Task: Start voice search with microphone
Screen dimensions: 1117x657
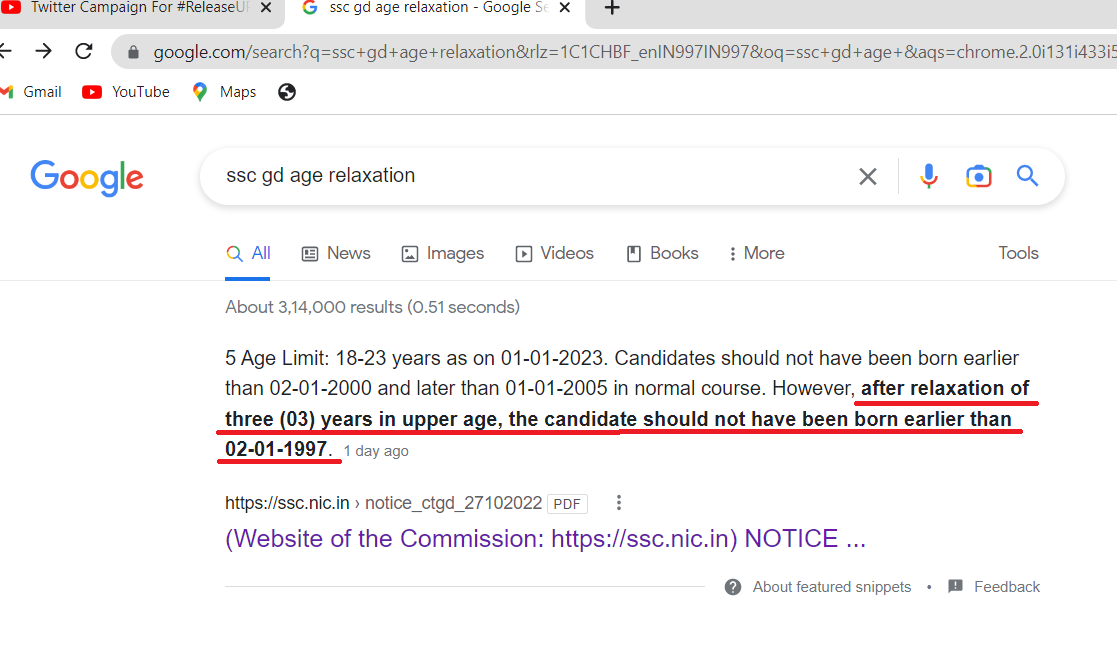Action: tap(928, 176)
